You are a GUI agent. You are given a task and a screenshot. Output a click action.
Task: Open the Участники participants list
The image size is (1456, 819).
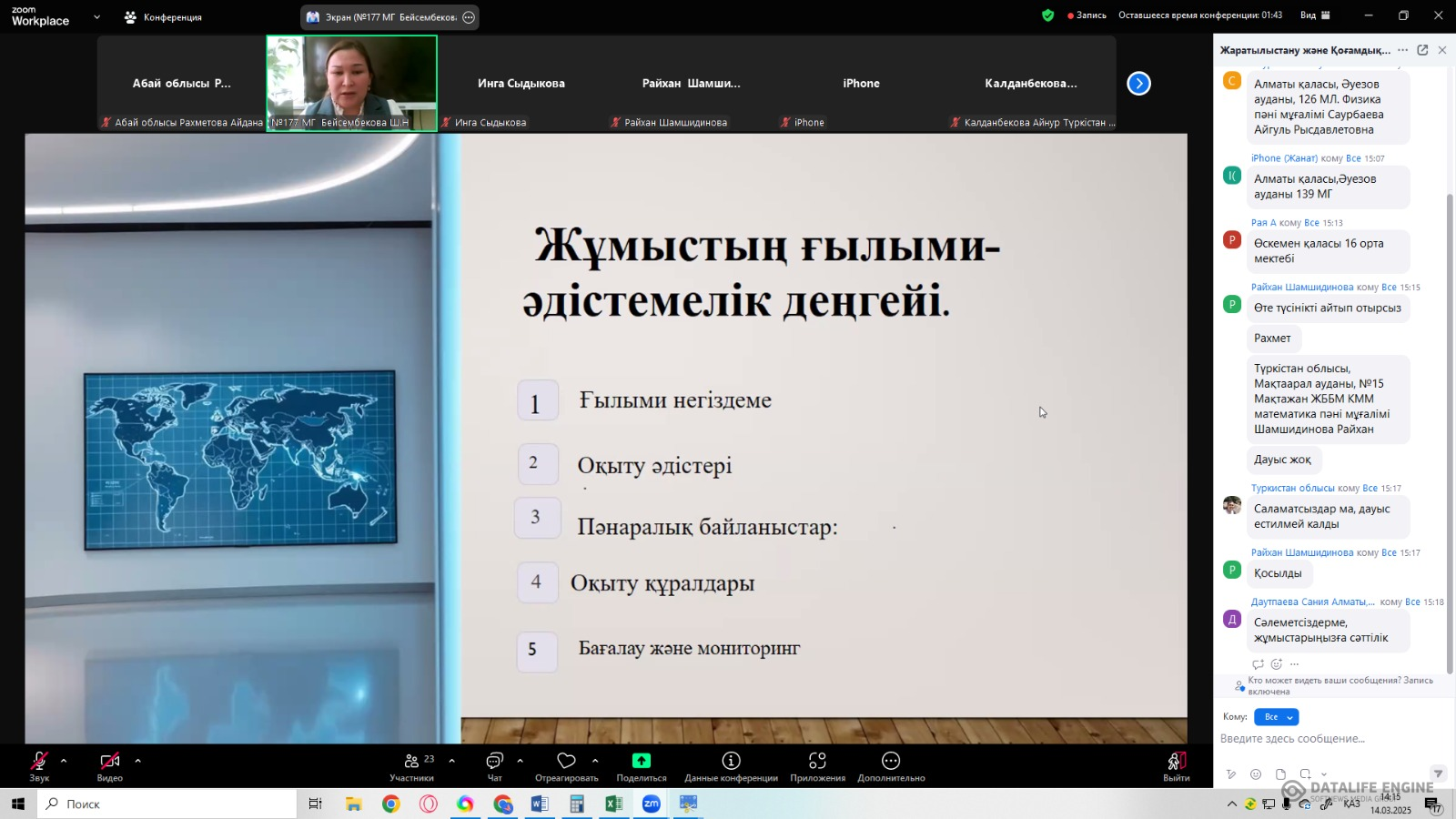412,765
